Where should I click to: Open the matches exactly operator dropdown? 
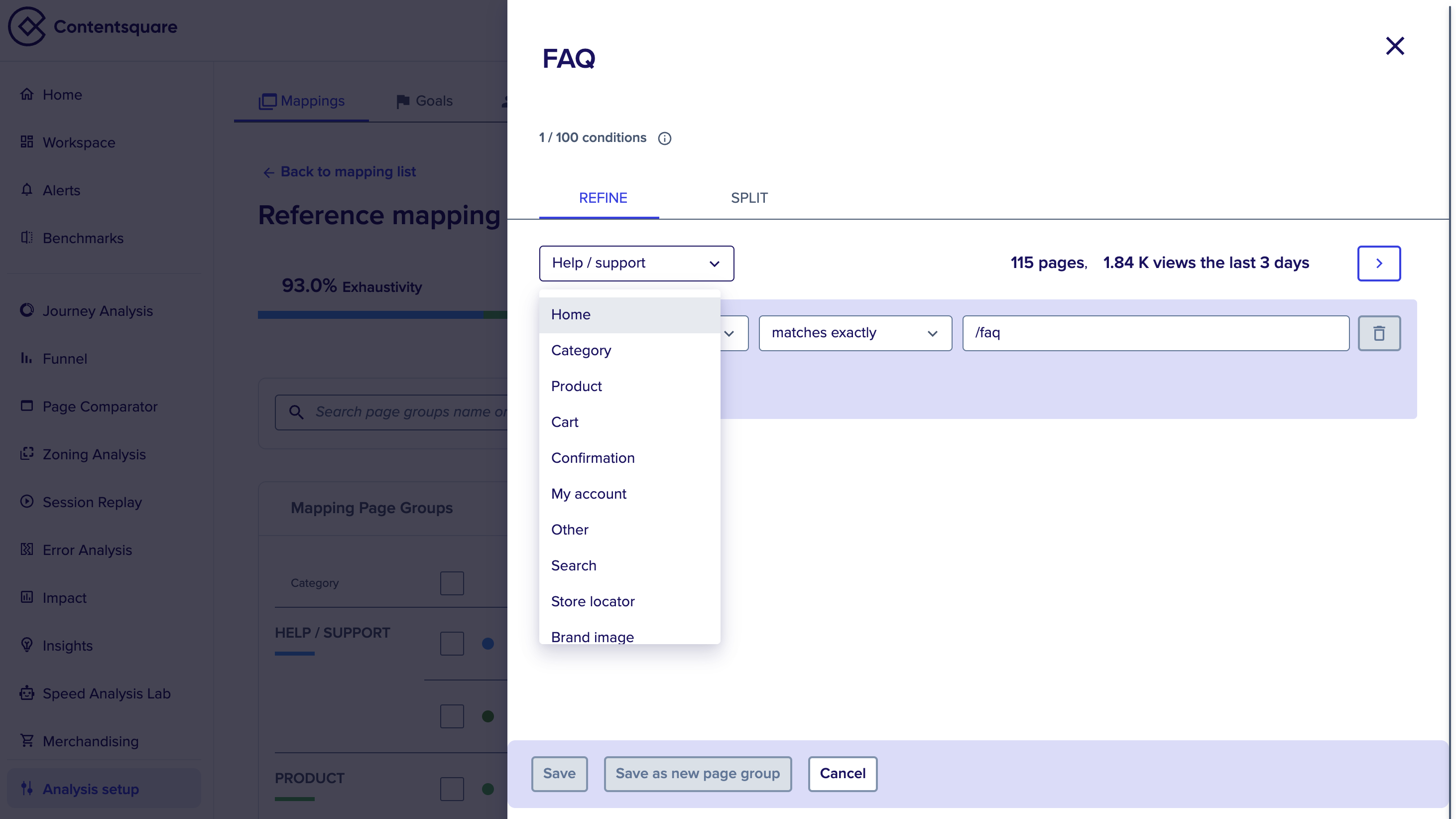click(855, 333)
